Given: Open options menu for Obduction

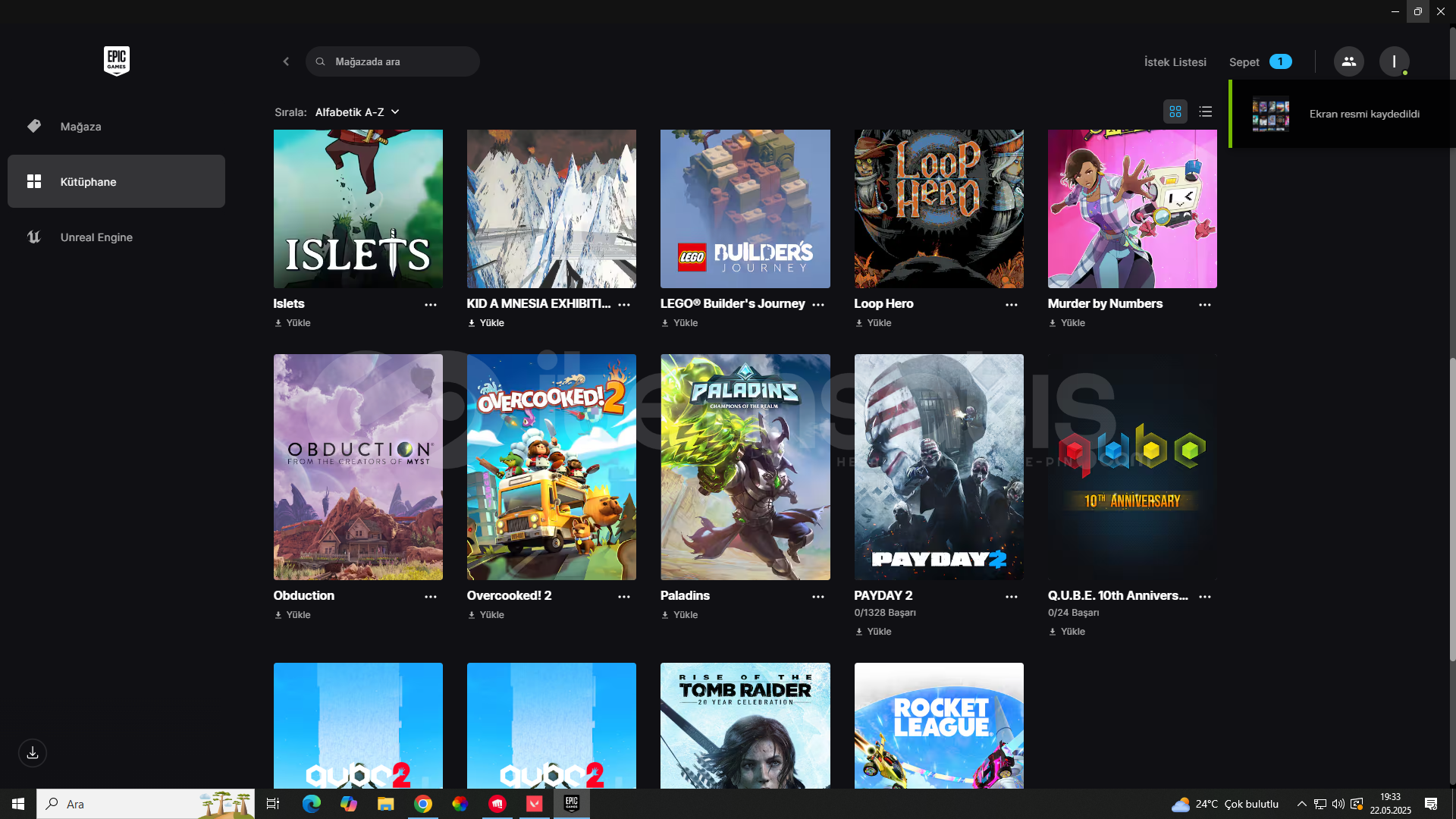Looking at the screenshot, I should pos(431,597).
